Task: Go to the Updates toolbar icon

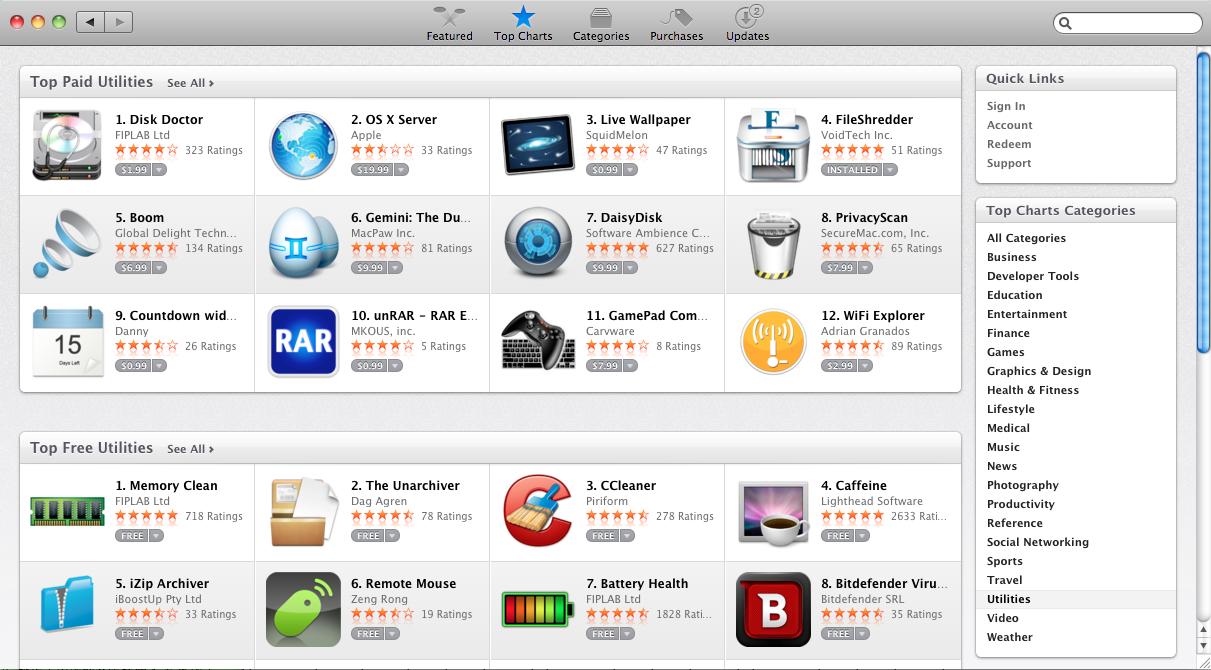Action: click(747, 23)
